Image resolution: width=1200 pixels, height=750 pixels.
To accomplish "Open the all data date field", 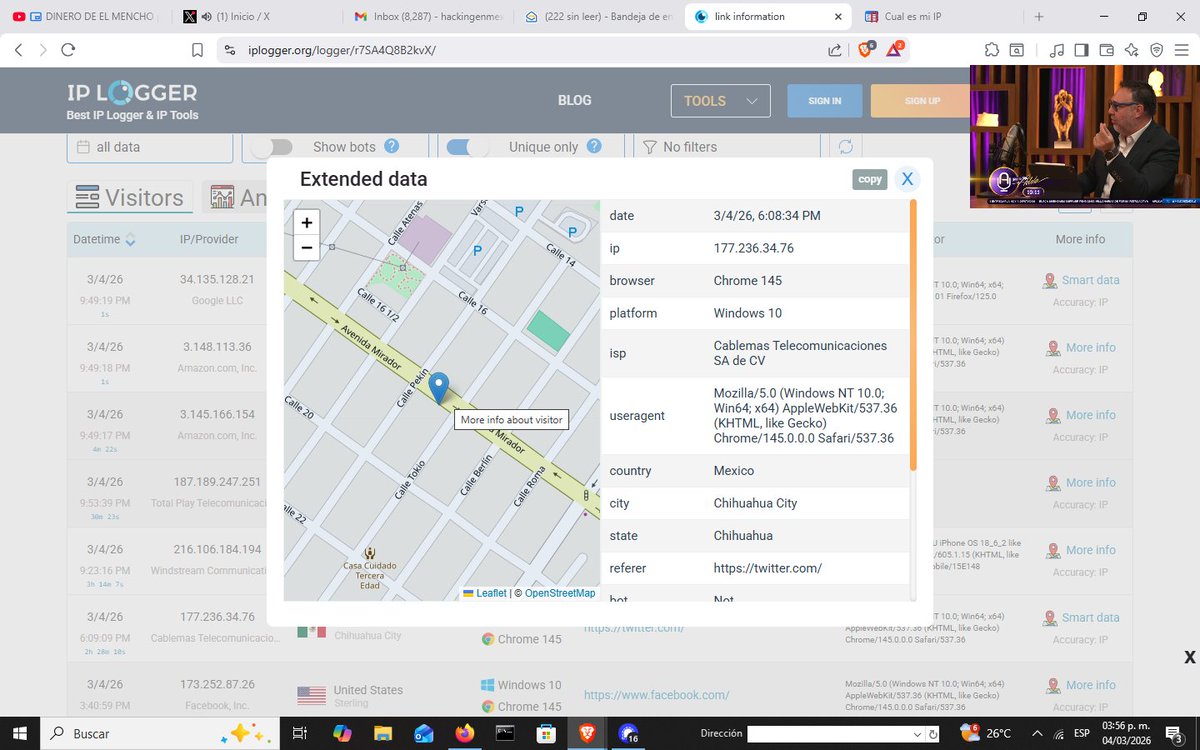I will pyautogui.click(x=150, y=147).
